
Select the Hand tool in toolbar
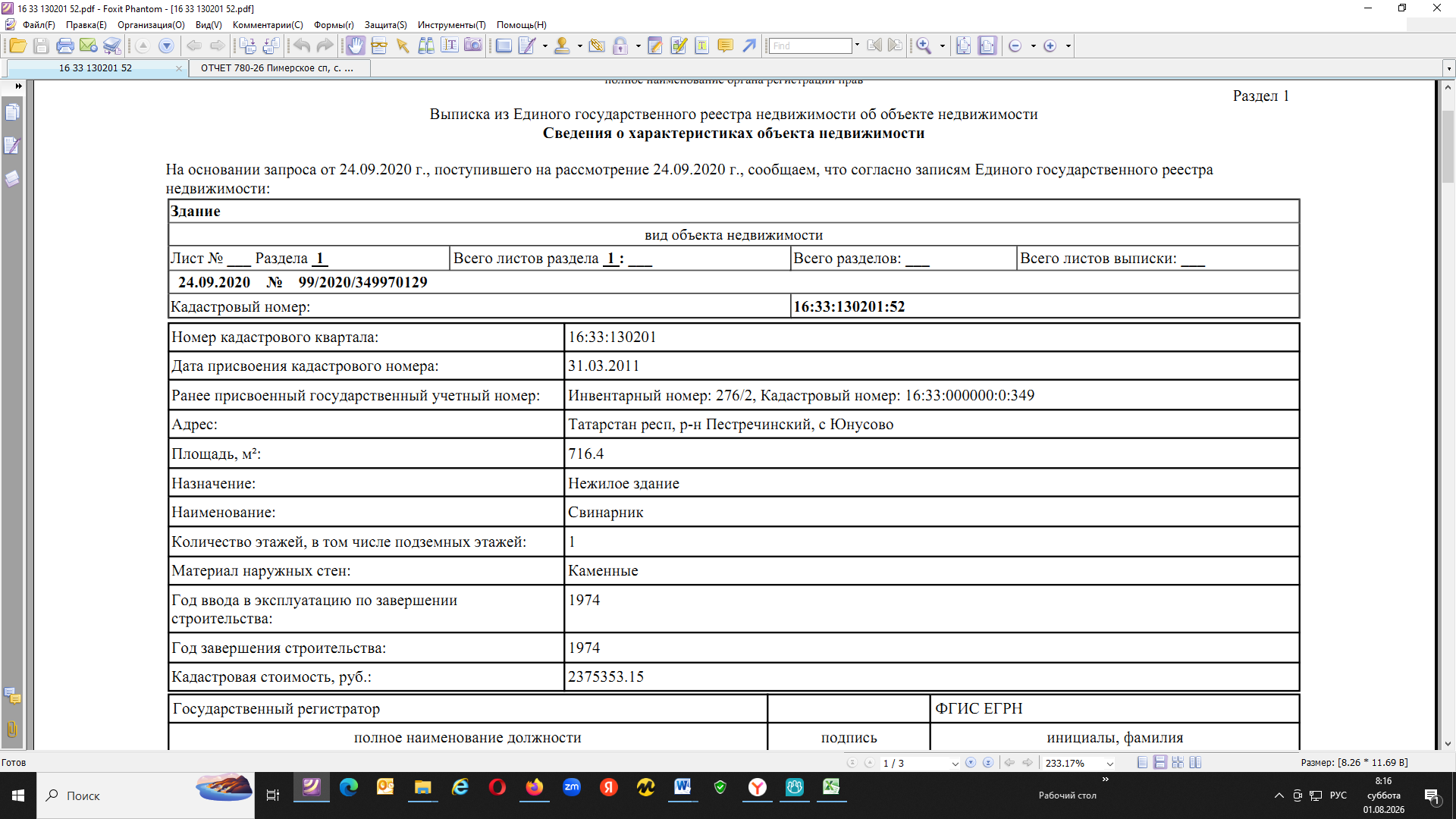click(x=355, y=46)
